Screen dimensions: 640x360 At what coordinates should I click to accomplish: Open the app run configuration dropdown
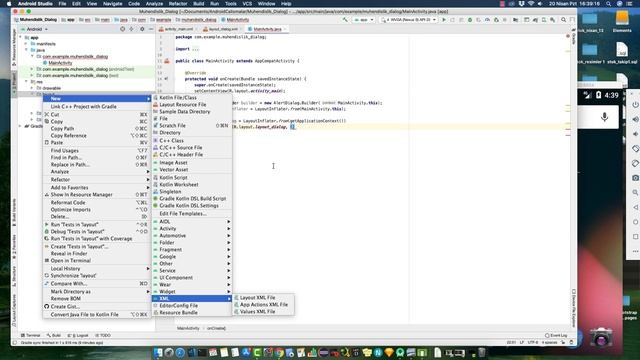coord(364,20)
